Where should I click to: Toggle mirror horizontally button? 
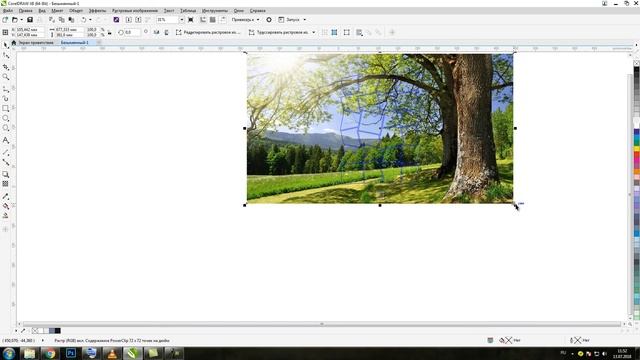156,32
